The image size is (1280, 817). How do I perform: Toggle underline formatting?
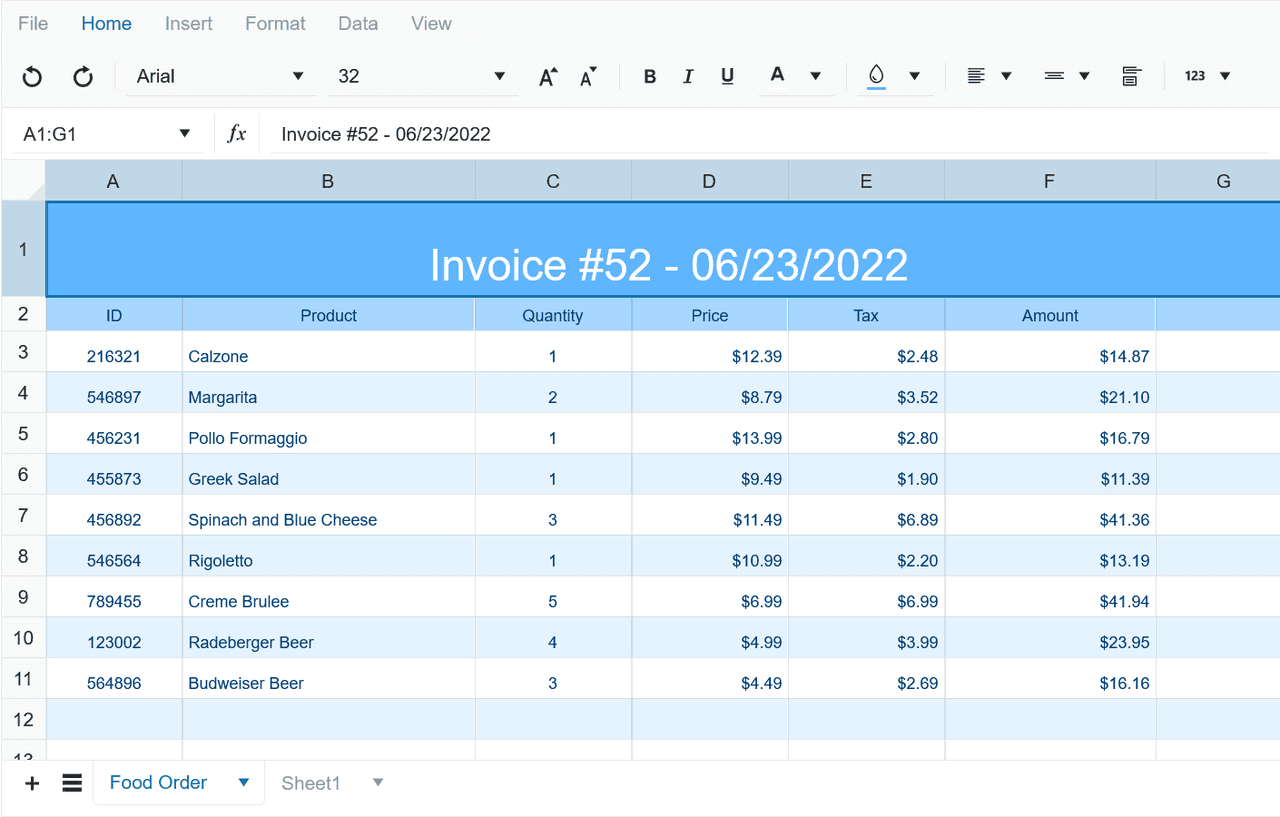[727, 76]
